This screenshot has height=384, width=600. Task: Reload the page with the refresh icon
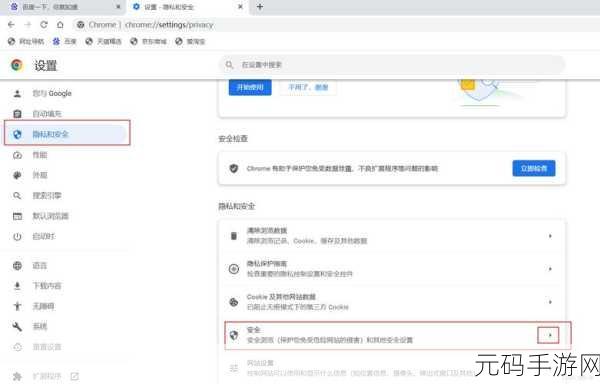point(44,24)
